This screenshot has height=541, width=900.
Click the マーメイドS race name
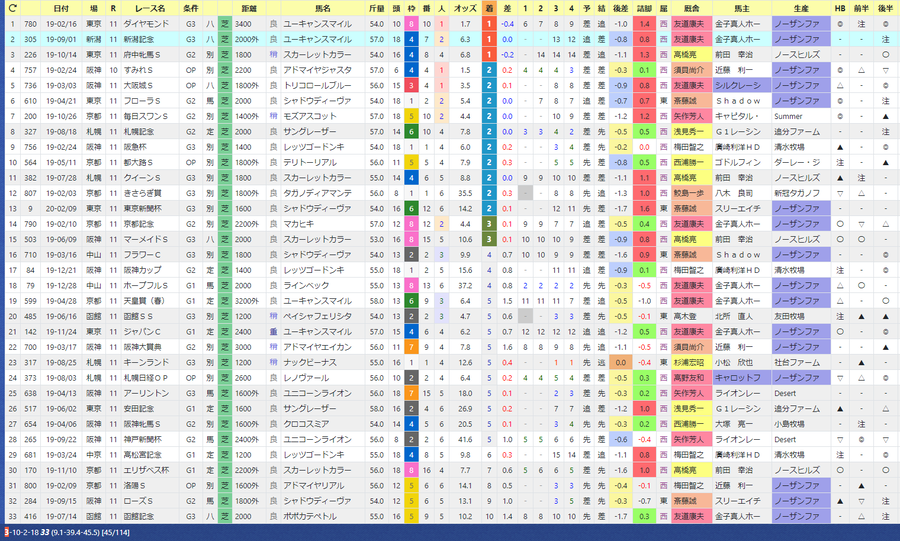(x=146, y=239)
